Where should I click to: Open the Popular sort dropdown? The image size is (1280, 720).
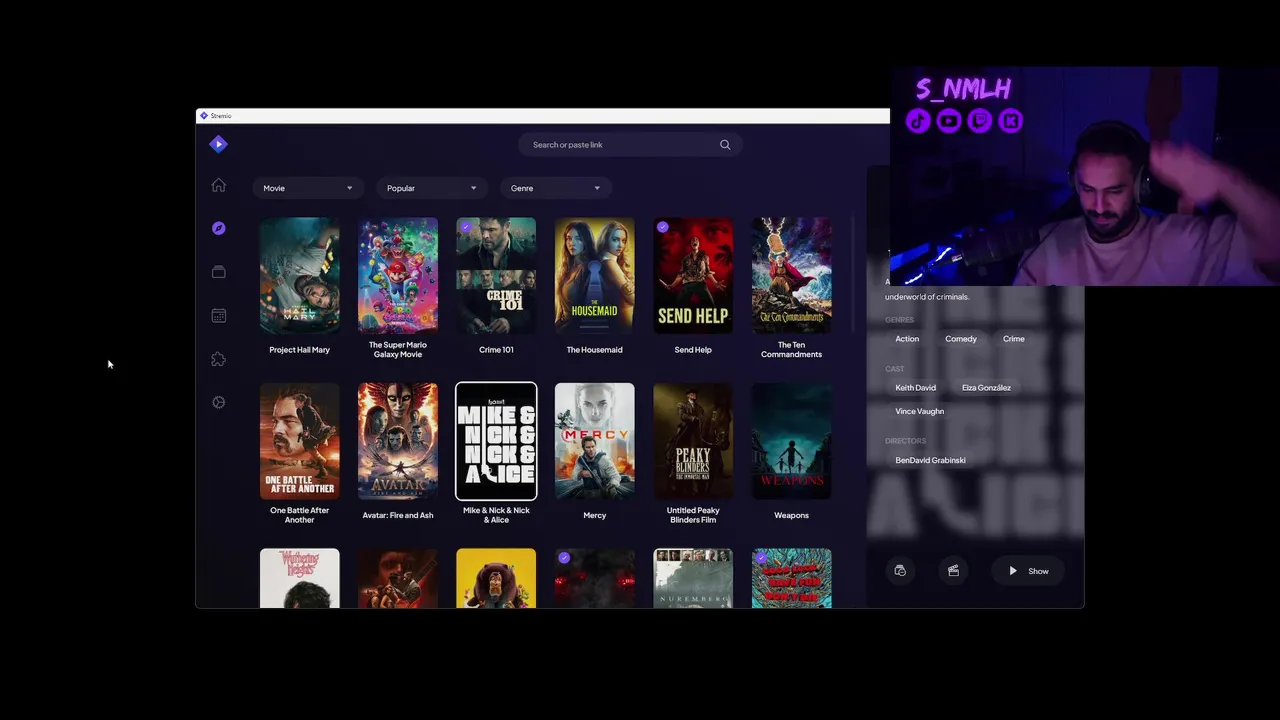pyautogui.click(x=431, y=188)
